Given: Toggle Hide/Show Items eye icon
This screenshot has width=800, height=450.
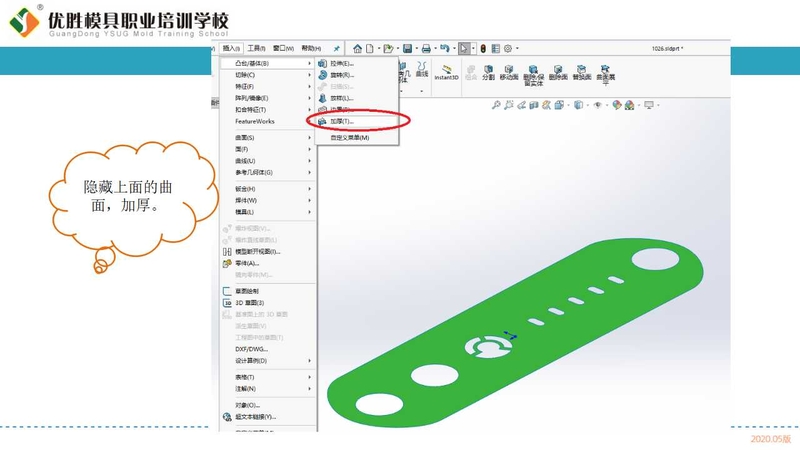Looking at the screenshot, I should tap(597, 105).
